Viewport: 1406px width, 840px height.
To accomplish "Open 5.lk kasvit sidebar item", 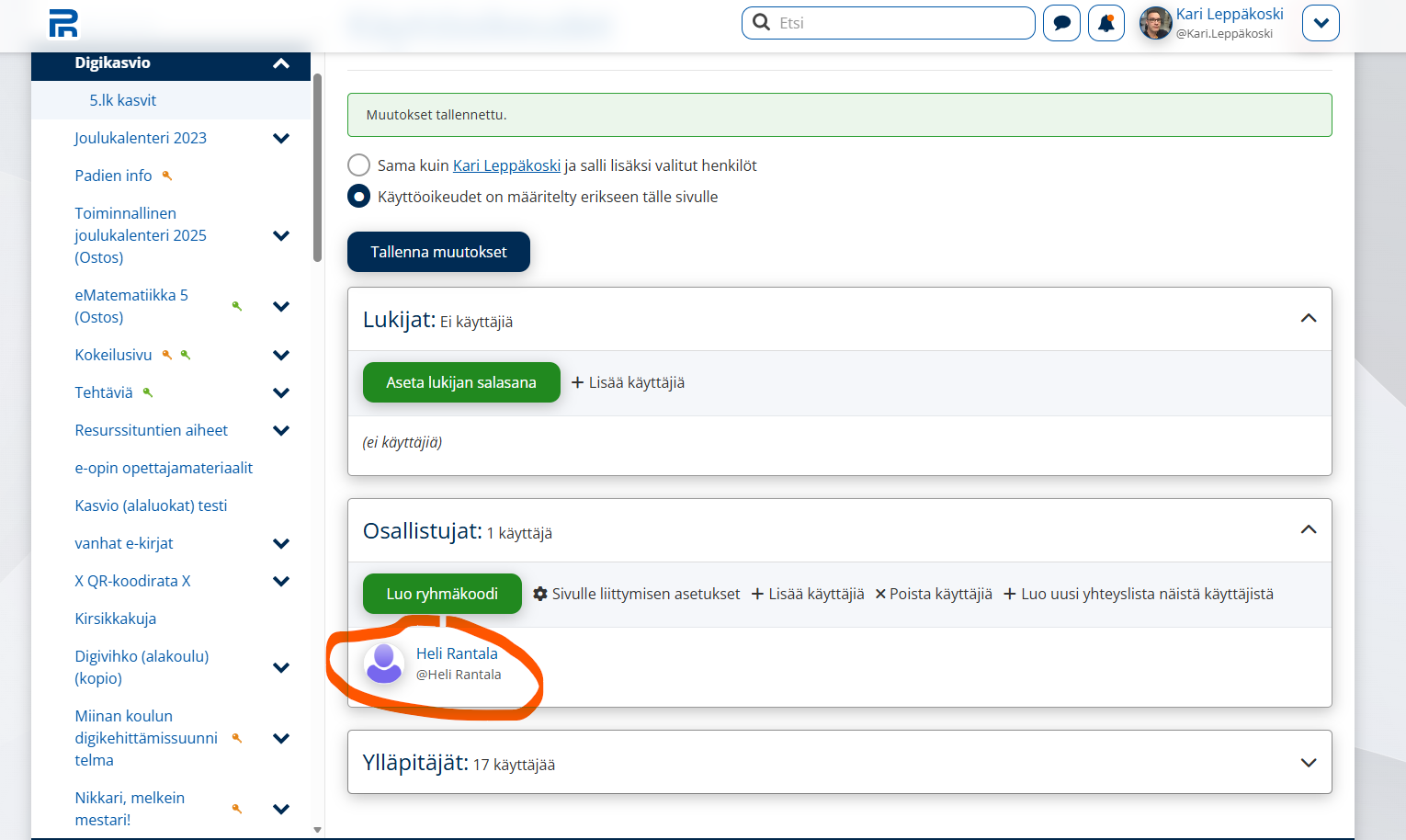I will (123, 100).
